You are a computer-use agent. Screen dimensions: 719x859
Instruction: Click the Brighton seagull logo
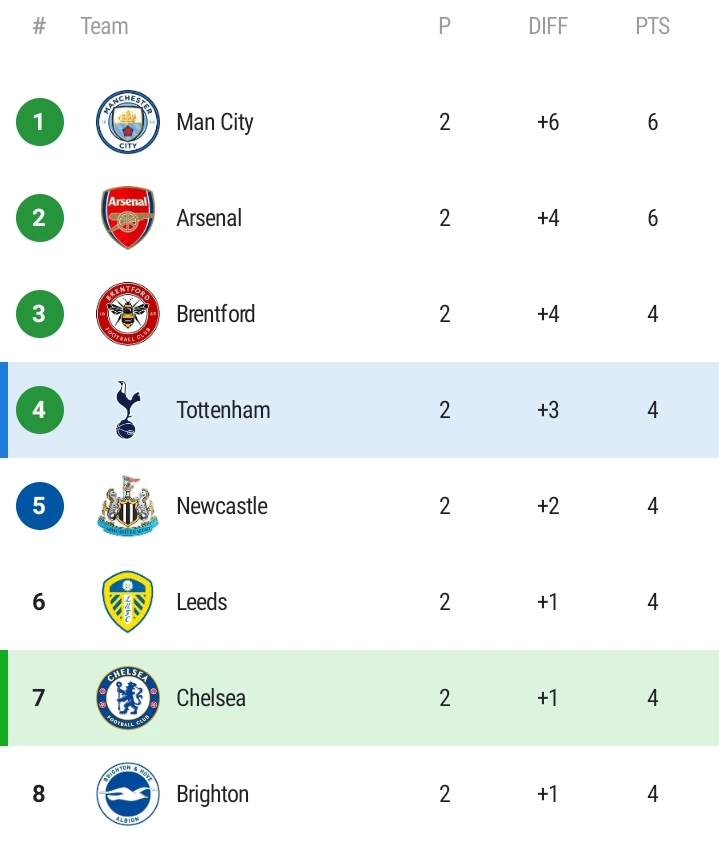(127, 794)
